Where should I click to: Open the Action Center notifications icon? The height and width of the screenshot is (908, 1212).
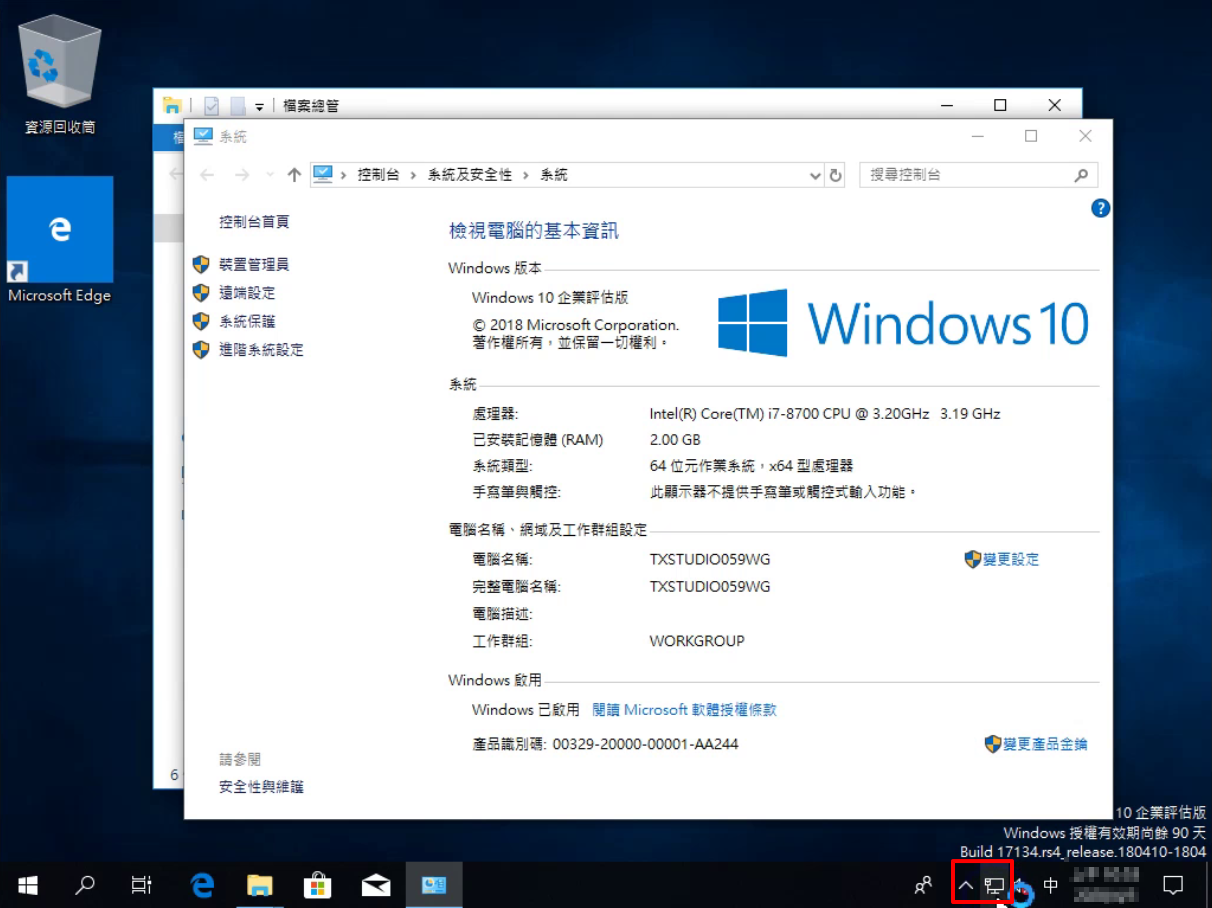[1174, 885]
